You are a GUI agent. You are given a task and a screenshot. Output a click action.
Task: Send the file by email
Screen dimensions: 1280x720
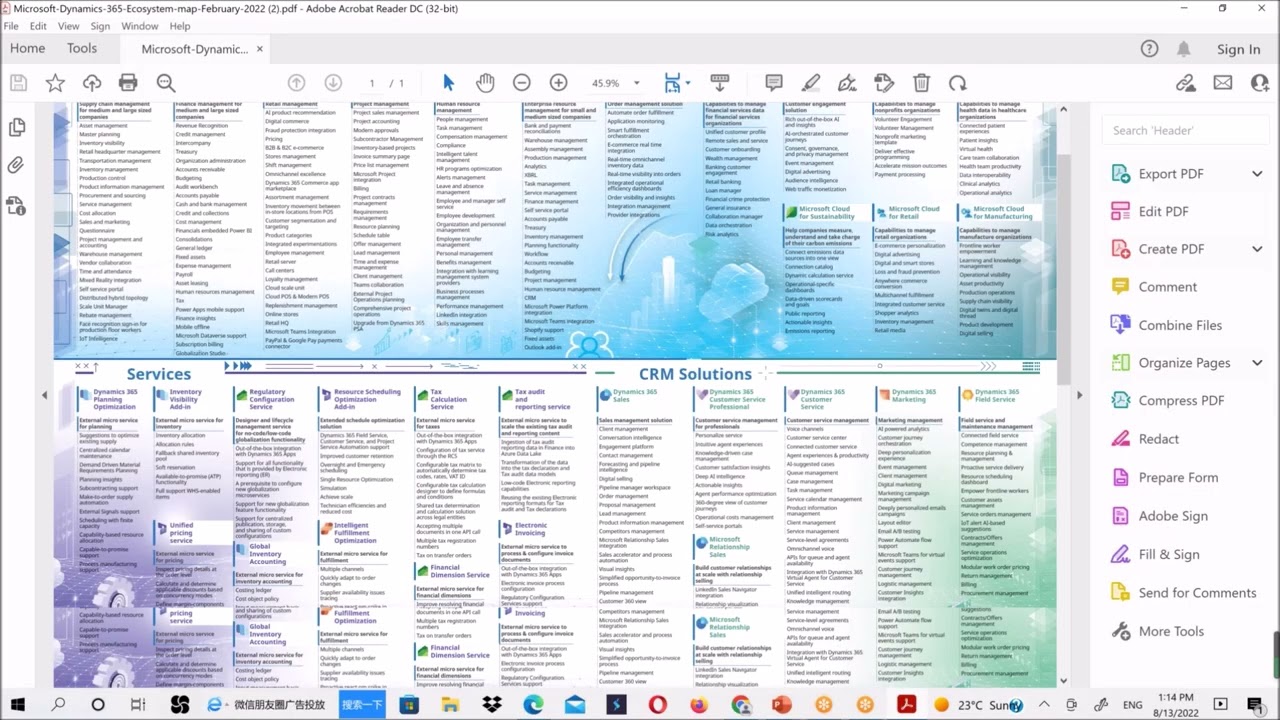click(1223, 83)
